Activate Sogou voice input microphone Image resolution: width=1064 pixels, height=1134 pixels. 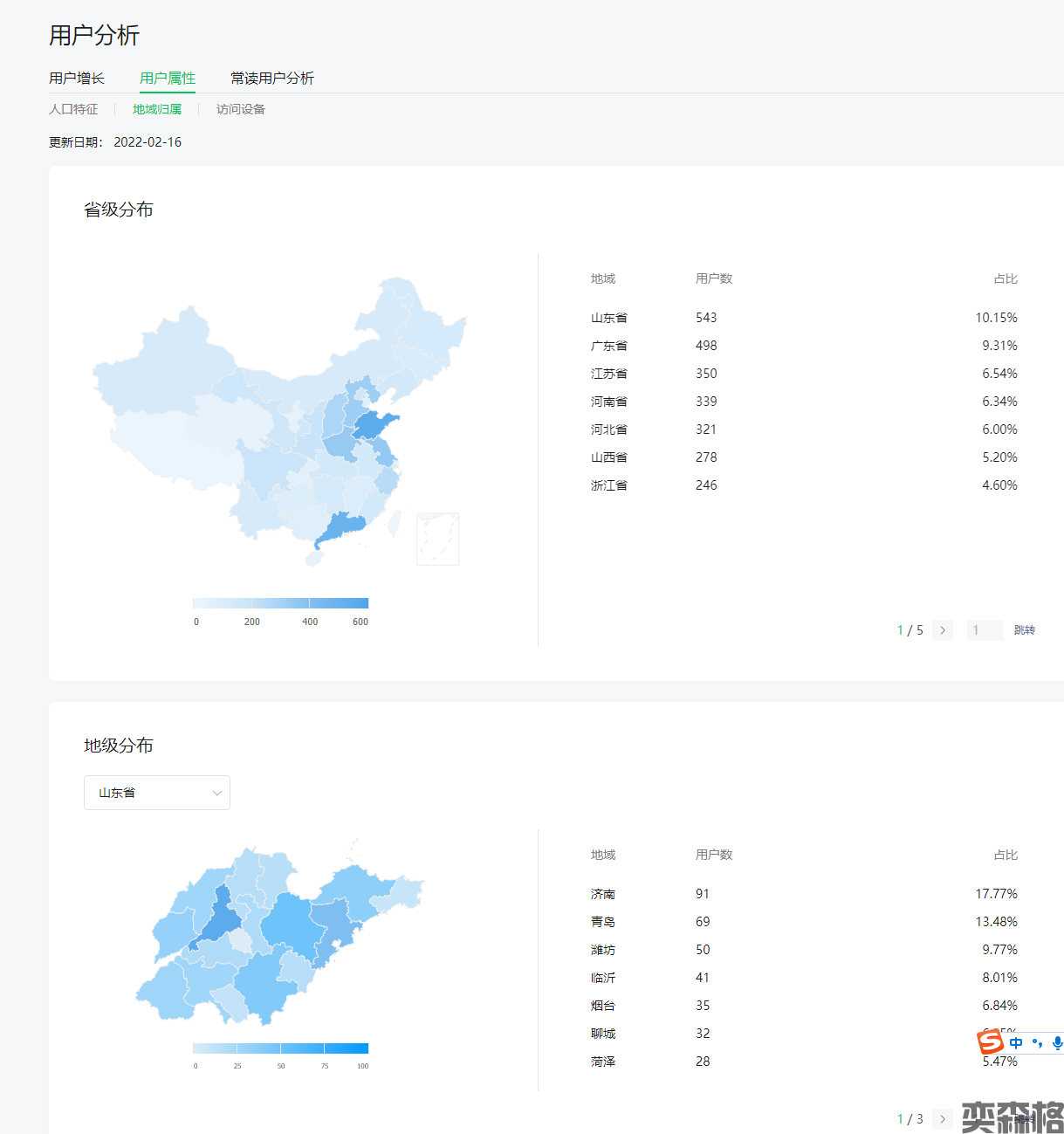click(x=1057, y=1042)
